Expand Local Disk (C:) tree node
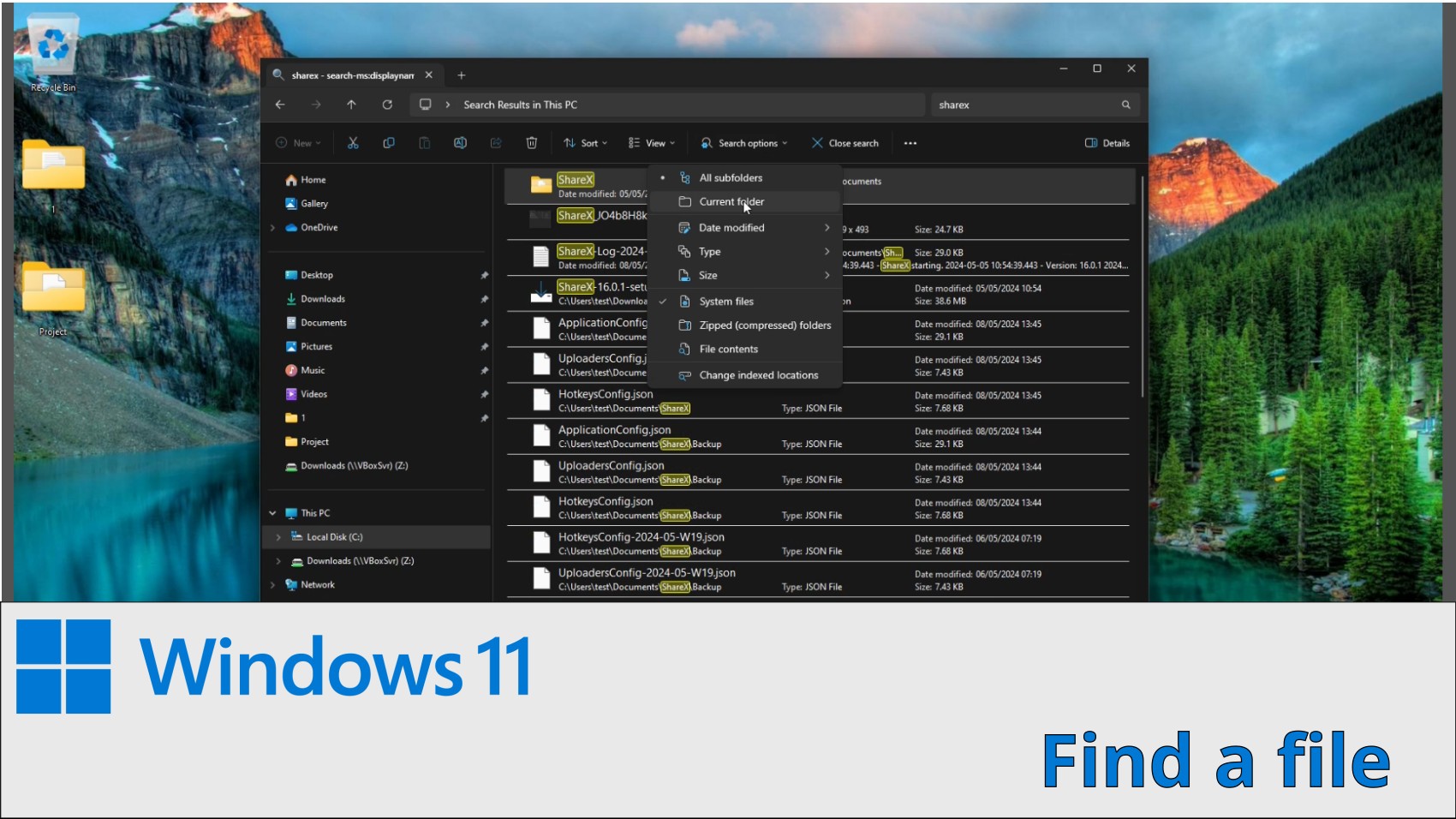Image resolution: width=1456 pixels, height=819 pixels. pos(278,537)
